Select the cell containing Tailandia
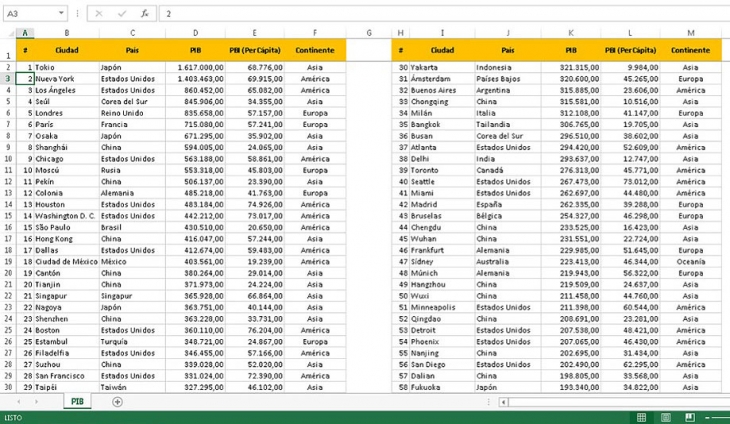 tap(508, 124)
